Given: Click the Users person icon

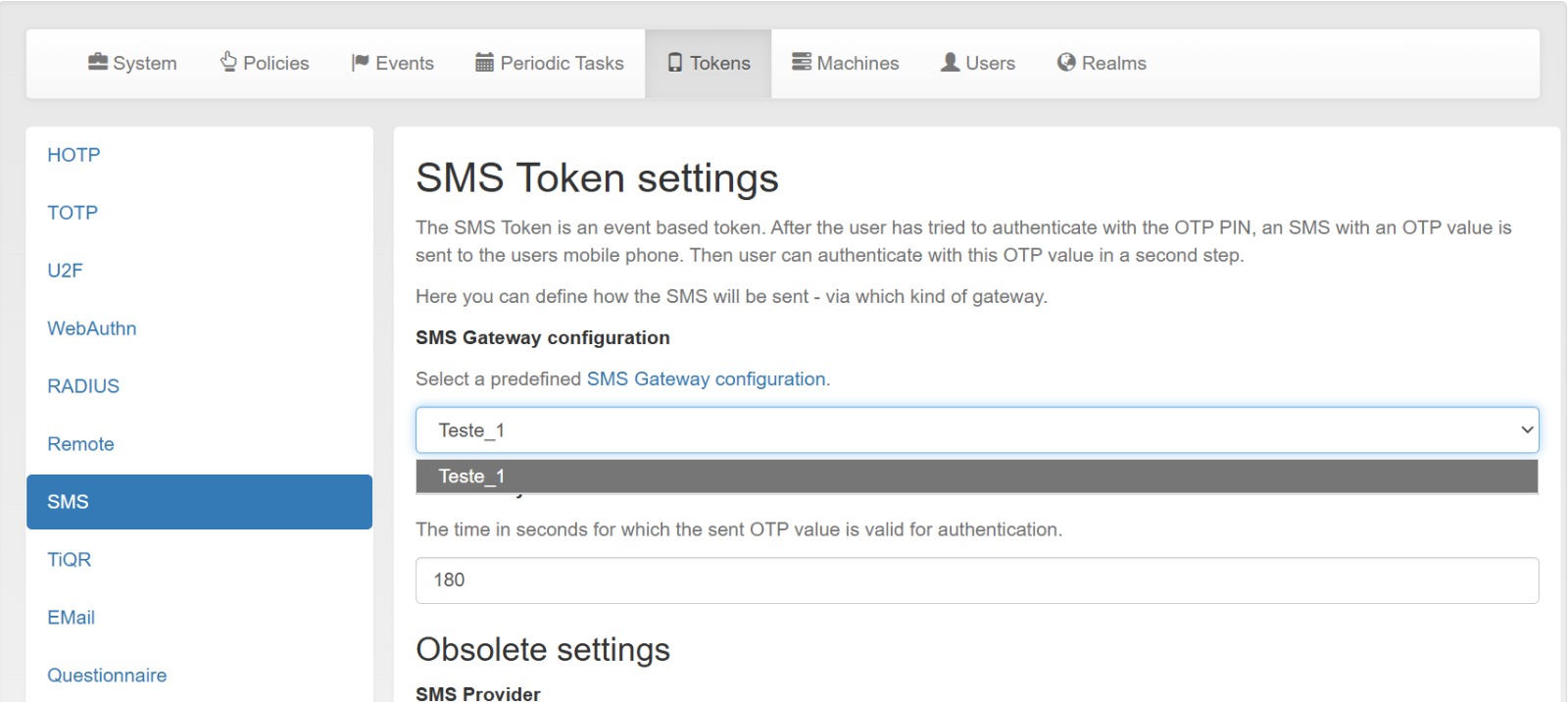Looking at the screenshot, I should [x=950, y=62].
